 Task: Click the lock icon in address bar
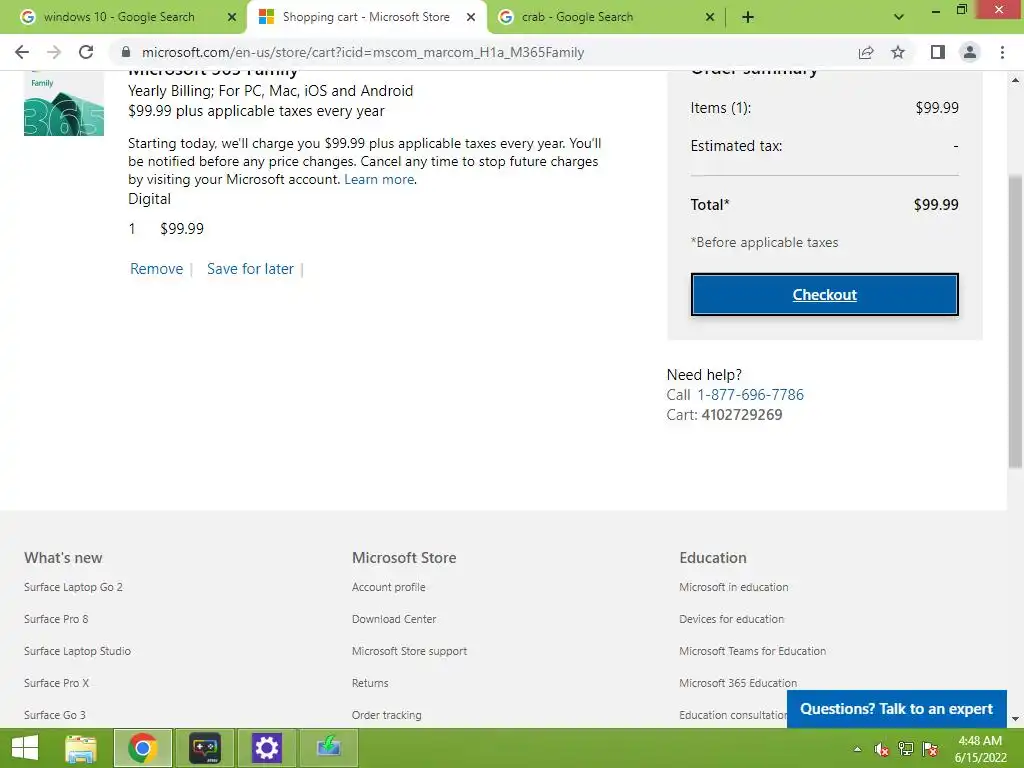(x=126, y=52)
